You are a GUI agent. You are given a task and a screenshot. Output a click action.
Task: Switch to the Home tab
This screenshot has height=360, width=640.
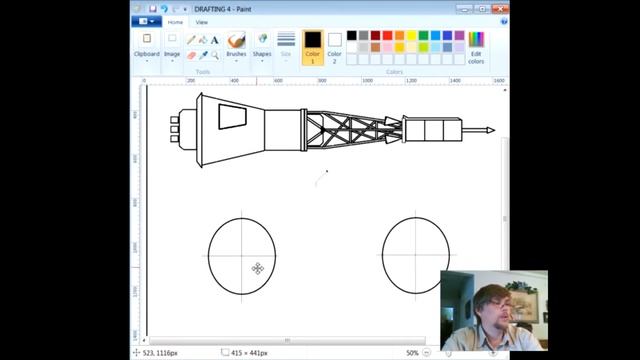point(175,22)
